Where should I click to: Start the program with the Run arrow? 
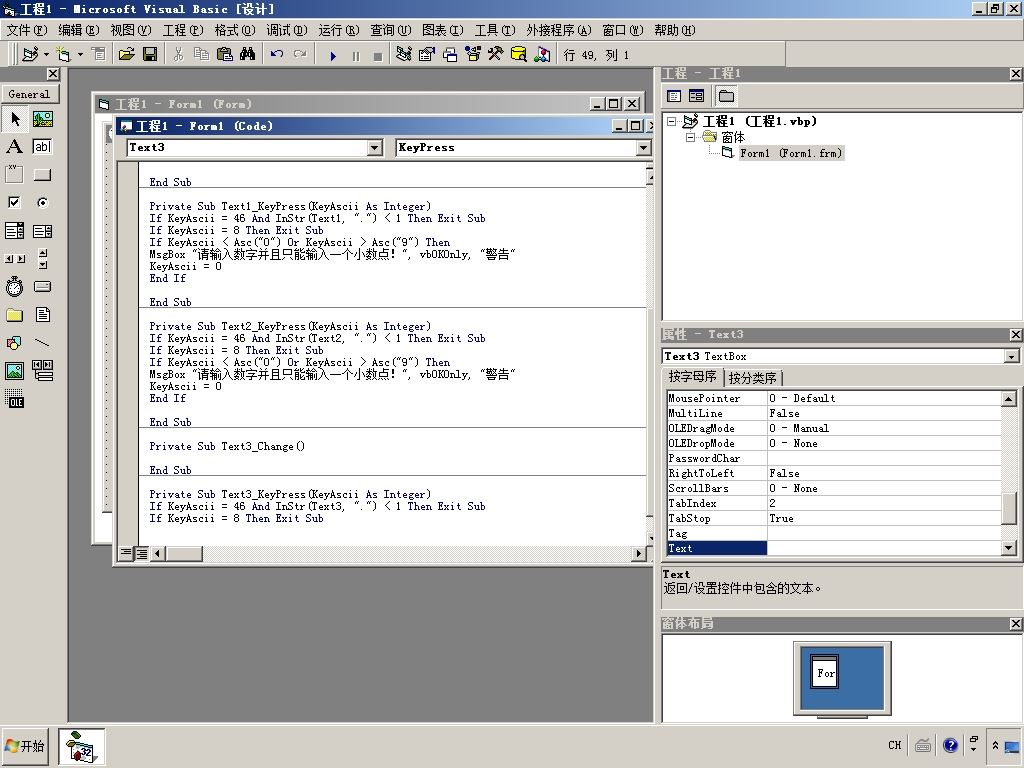click(x=333, y=56)
